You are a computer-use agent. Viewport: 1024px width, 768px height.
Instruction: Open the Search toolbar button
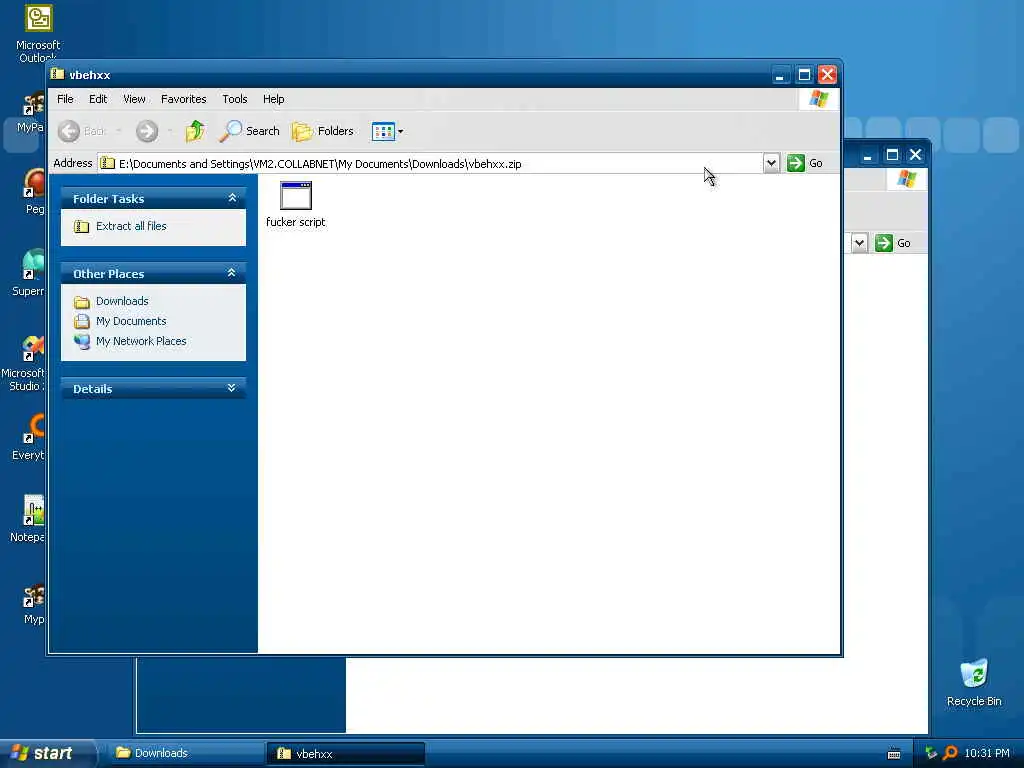click(x=249, y=131)
